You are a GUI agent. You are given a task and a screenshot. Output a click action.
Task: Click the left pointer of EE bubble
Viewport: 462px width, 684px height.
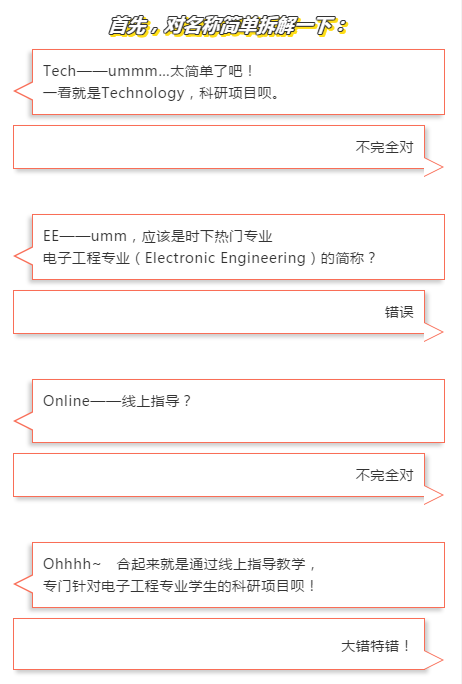[24, 256]
